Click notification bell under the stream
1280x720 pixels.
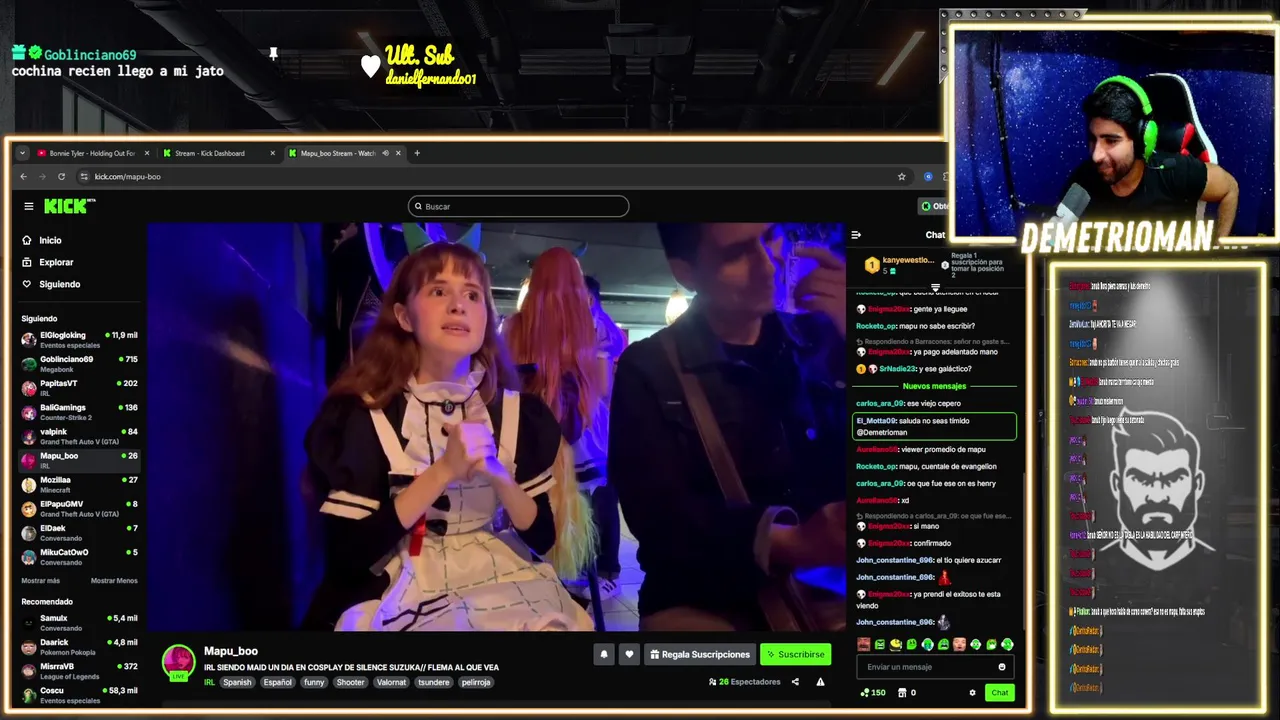(604, 654)
